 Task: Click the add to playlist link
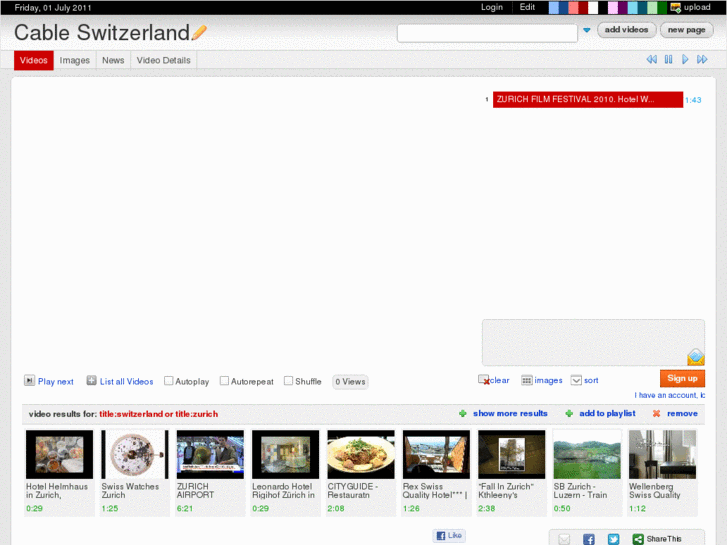pos(607,413)
